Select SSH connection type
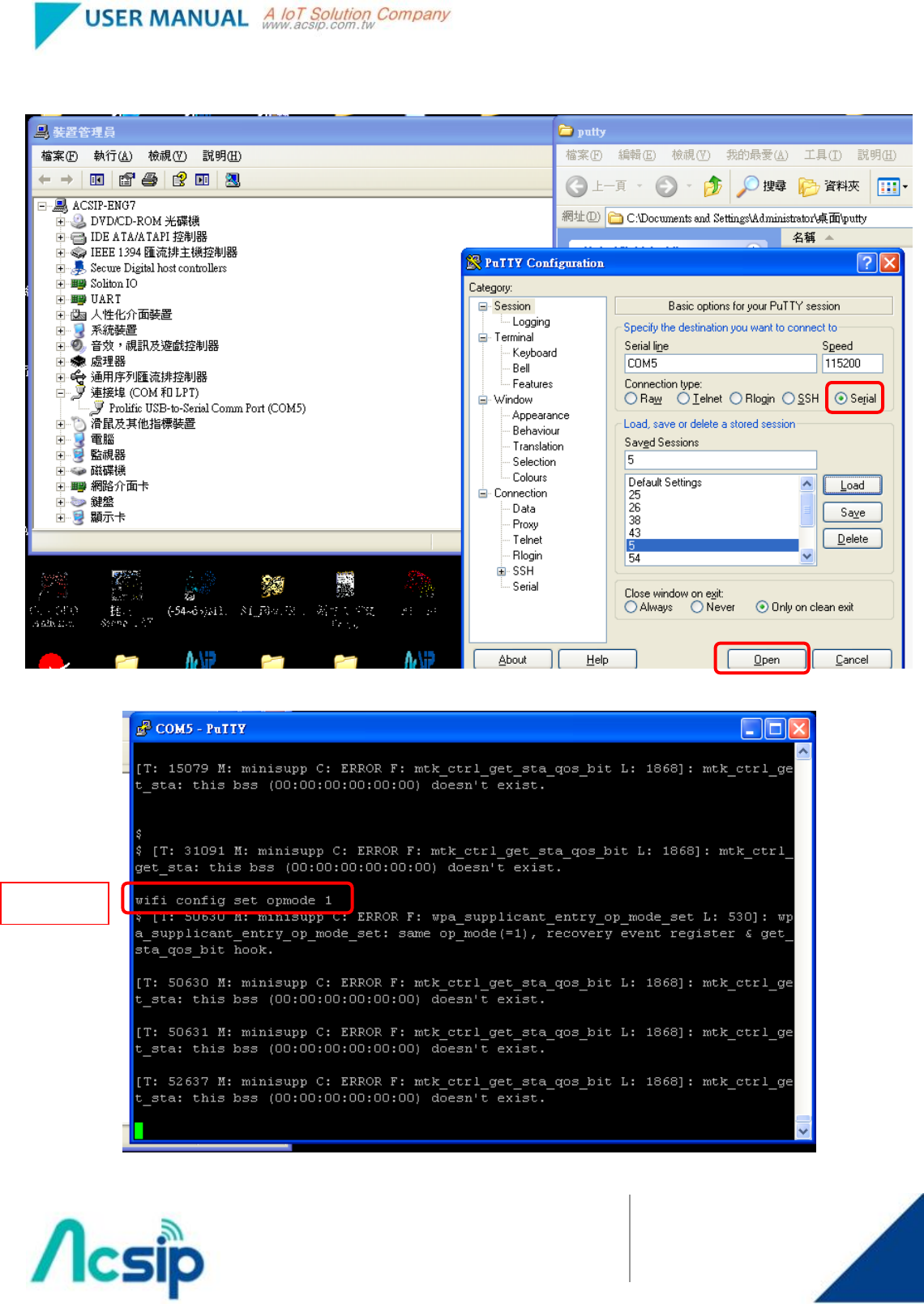This screenshot has width=924, height=1304. (789, 398)
